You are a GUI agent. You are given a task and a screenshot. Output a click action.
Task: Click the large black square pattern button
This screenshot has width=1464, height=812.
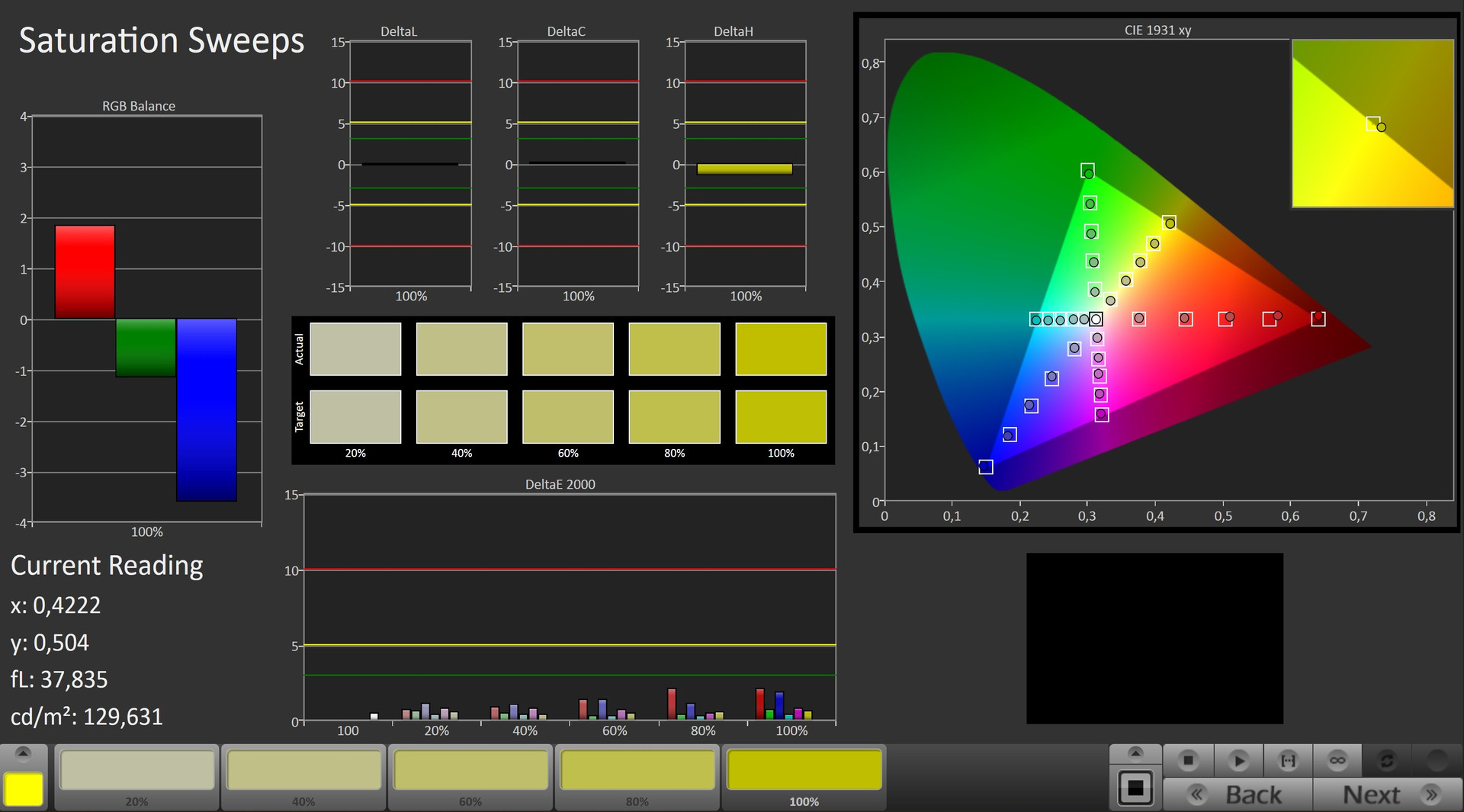(1135, 788)
